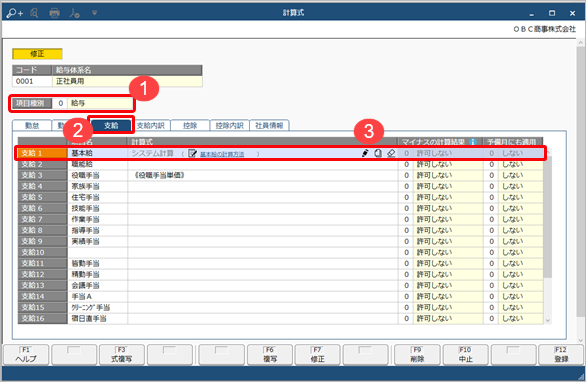586x382 pixels.
Task: Click the F10 中止 button
Action: (x=465, y=355)
